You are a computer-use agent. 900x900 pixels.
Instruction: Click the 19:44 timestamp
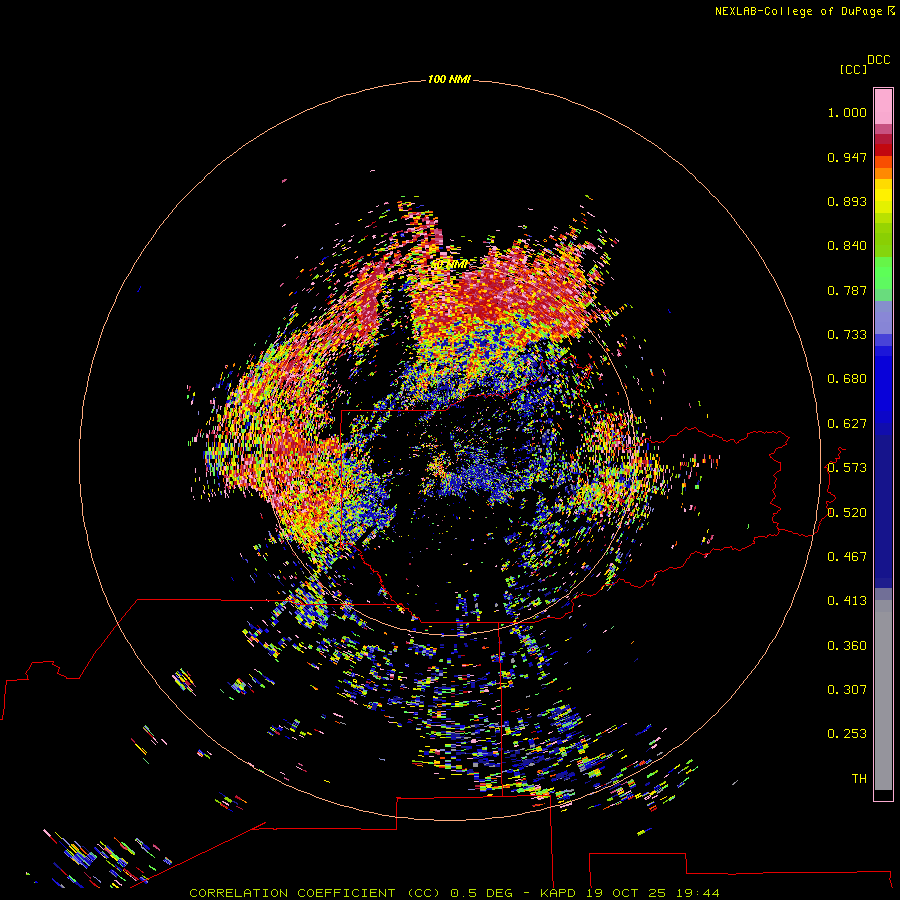pos(698,893)
